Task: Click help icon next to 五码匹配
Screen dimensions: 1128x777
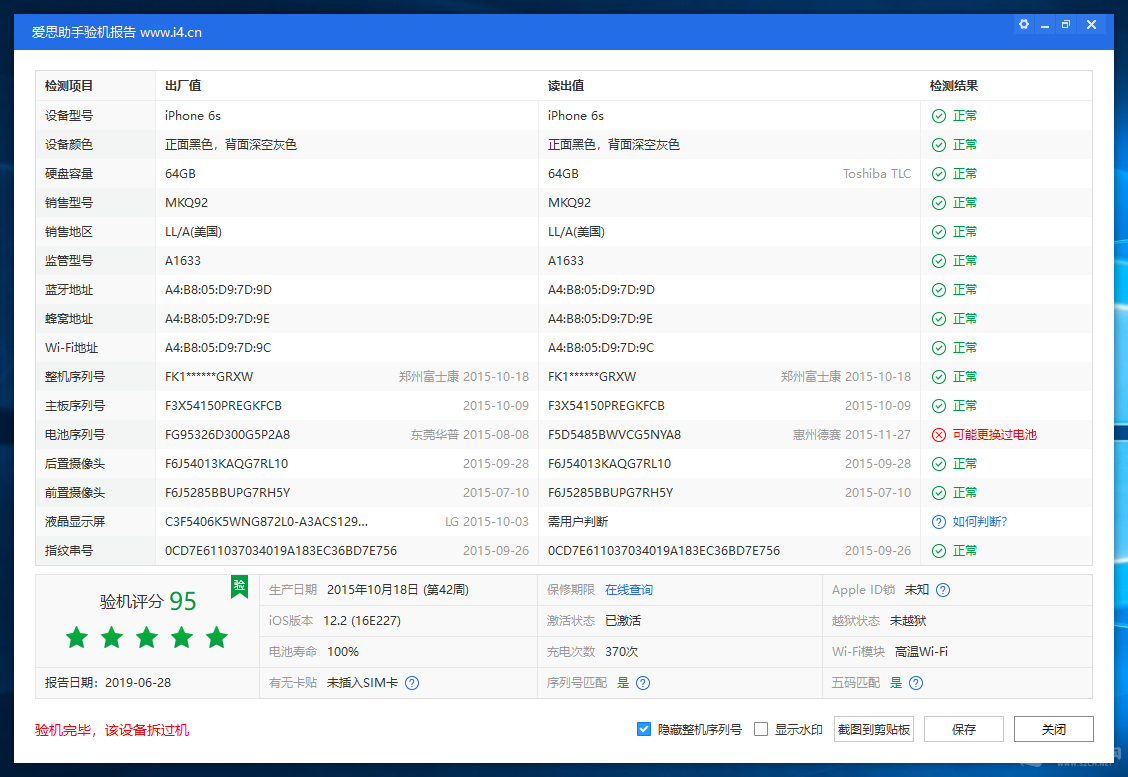Action: 916,683
